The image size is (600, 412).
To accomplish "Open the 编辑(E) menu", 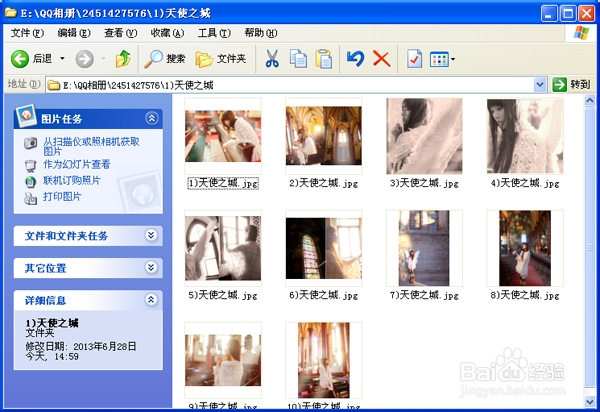I will click(x=74, y=33).
